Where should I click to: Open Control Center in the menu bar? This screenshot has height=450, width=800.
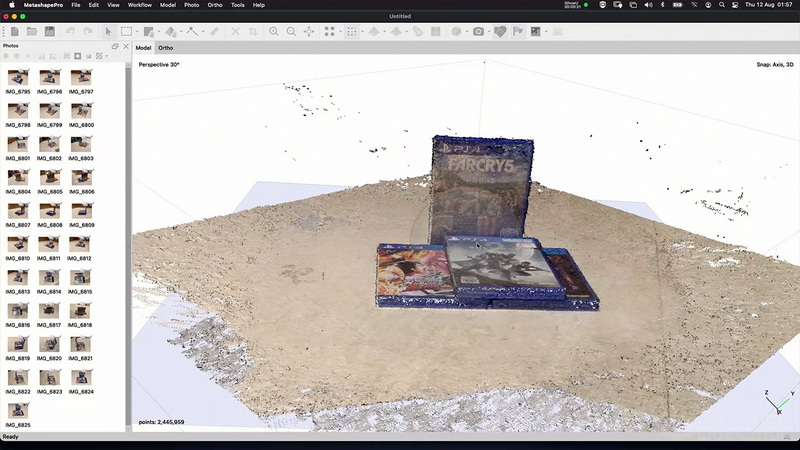pos(735,5)
